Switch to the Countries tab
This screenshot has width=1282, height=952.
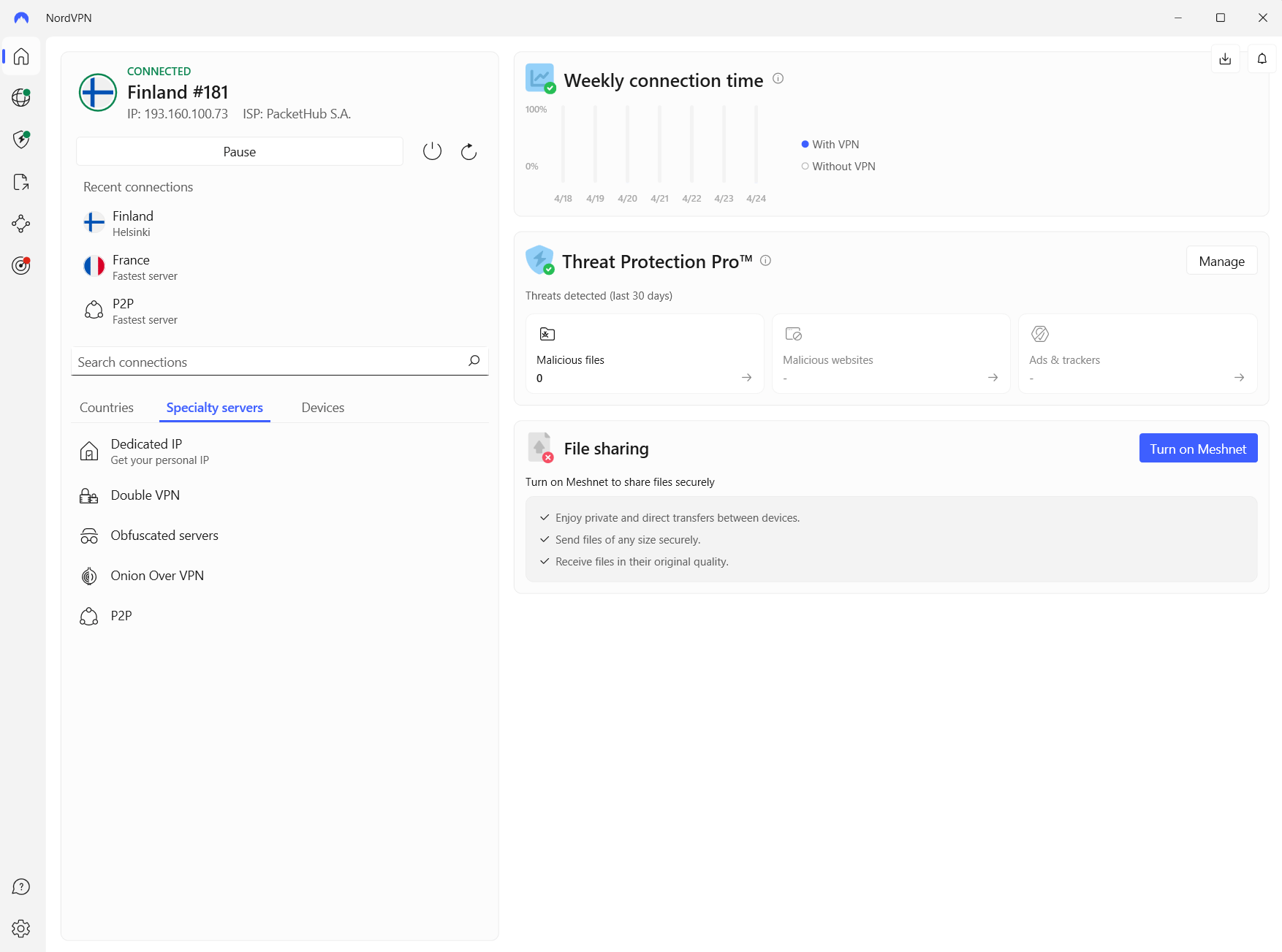pos(107,408)
